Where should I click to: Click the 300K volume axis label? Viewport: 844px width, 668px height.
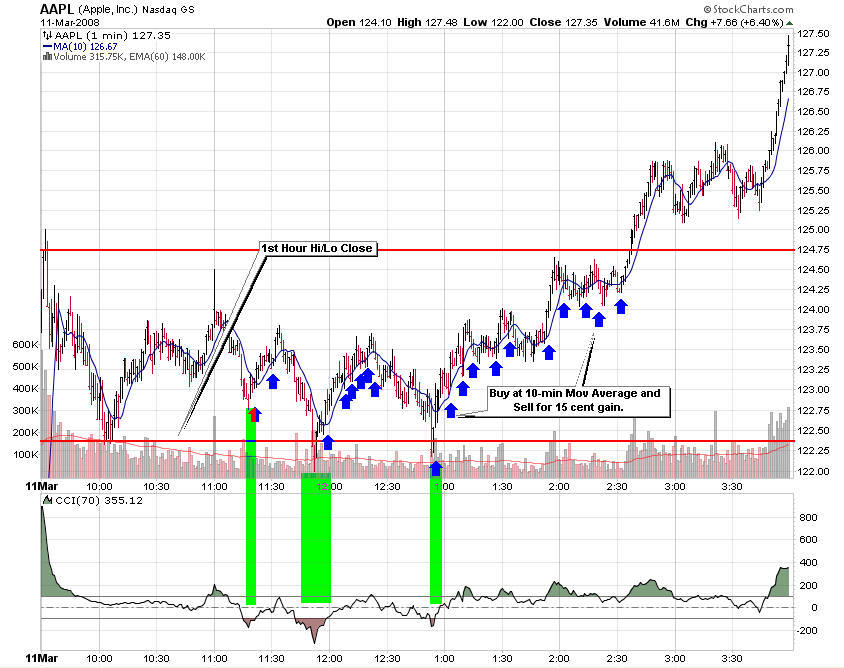pos(25,411)
